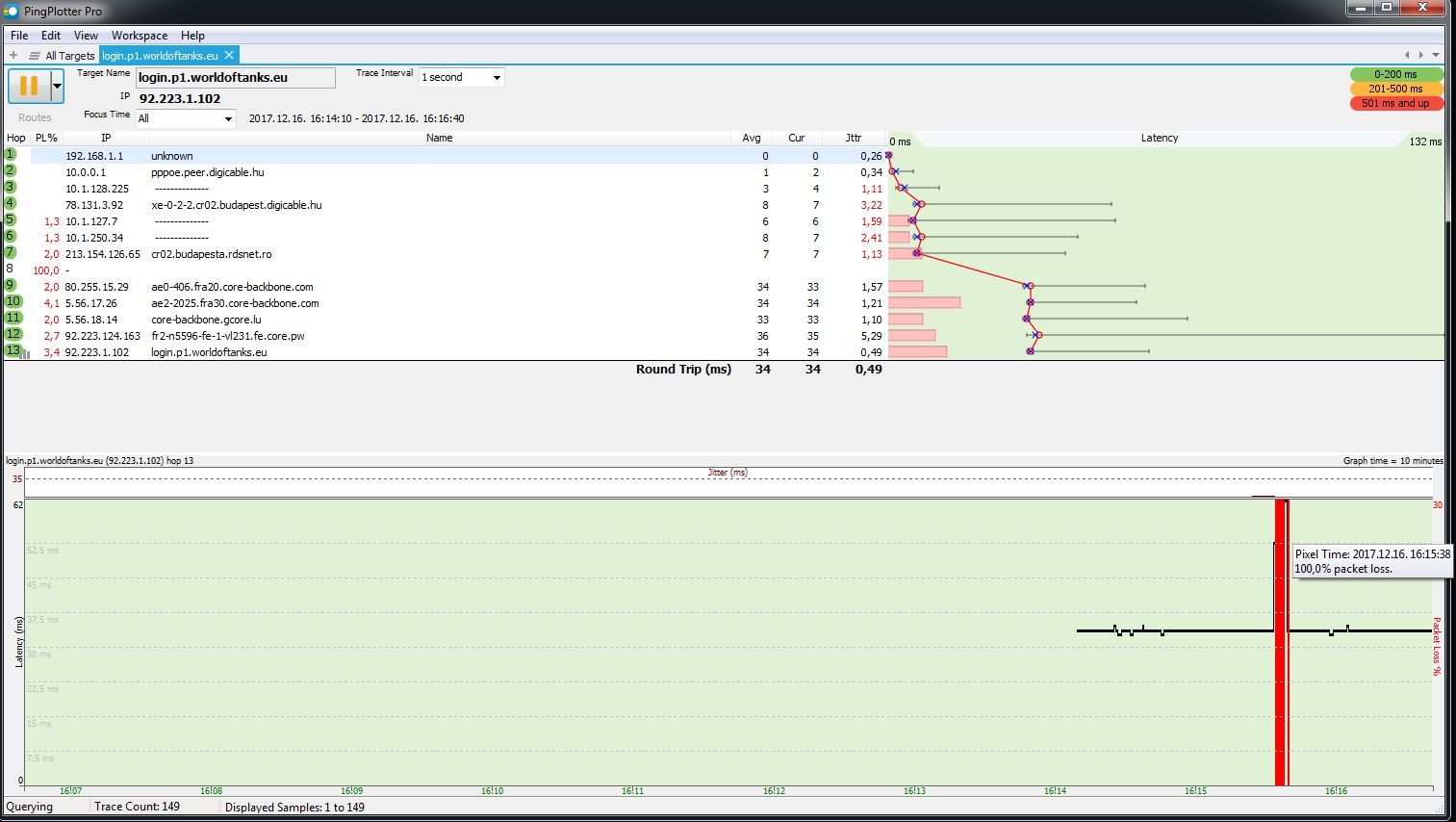The height and width of the screenshot is (822, 1456).
Task: Open the Help menu
Action: coord(192,35)
